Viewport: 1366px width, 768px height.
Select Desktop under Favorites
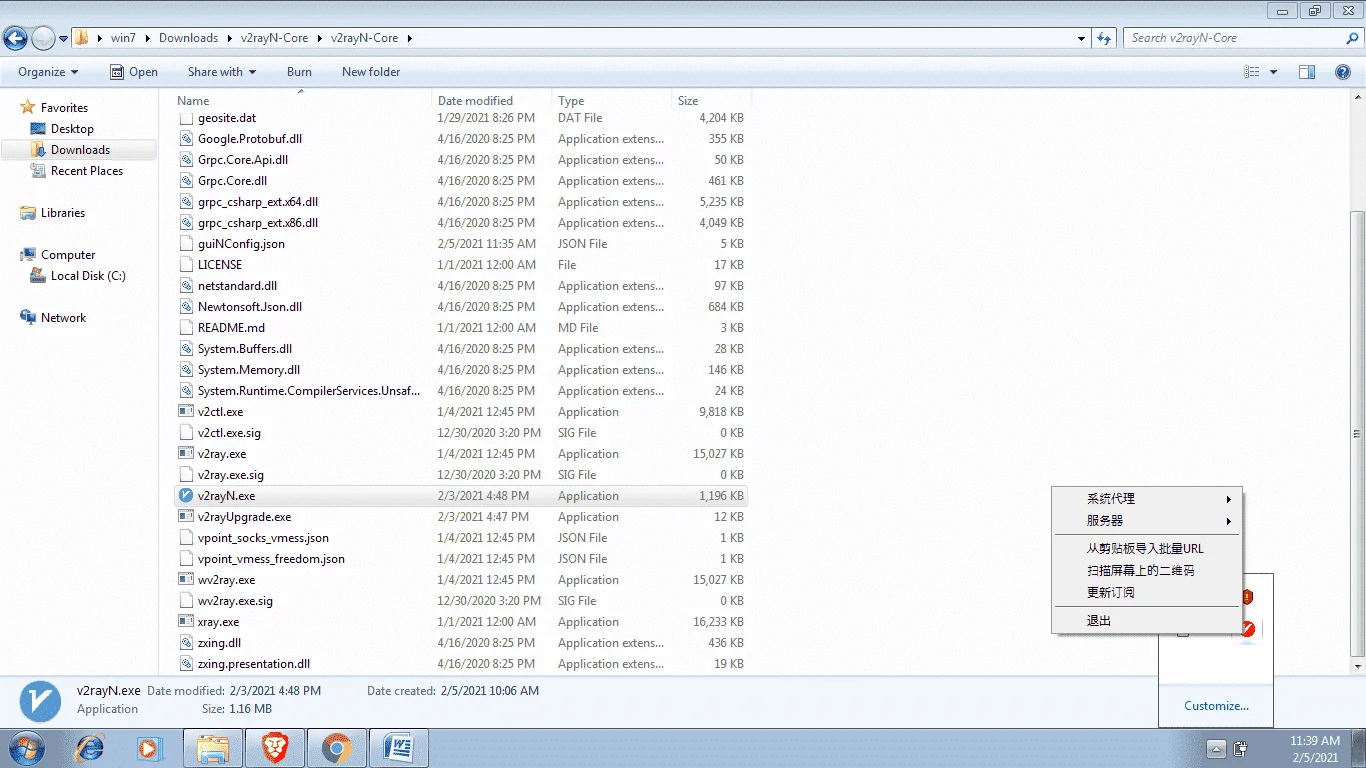72,129
